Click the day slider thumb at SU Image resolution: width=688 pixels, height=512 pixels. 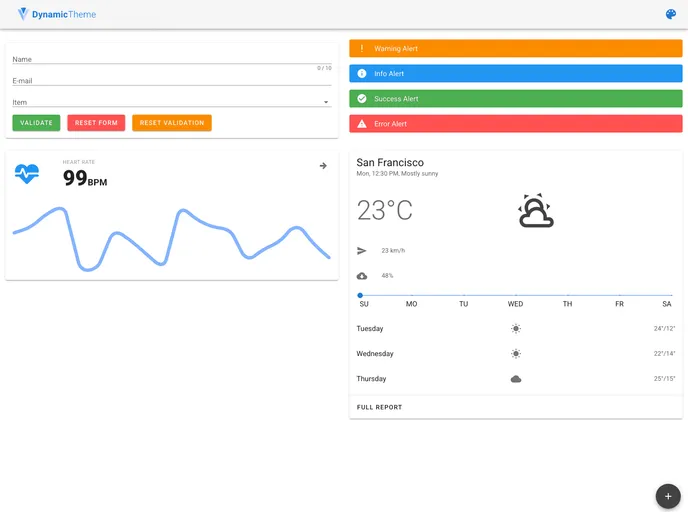pos(360,295)
